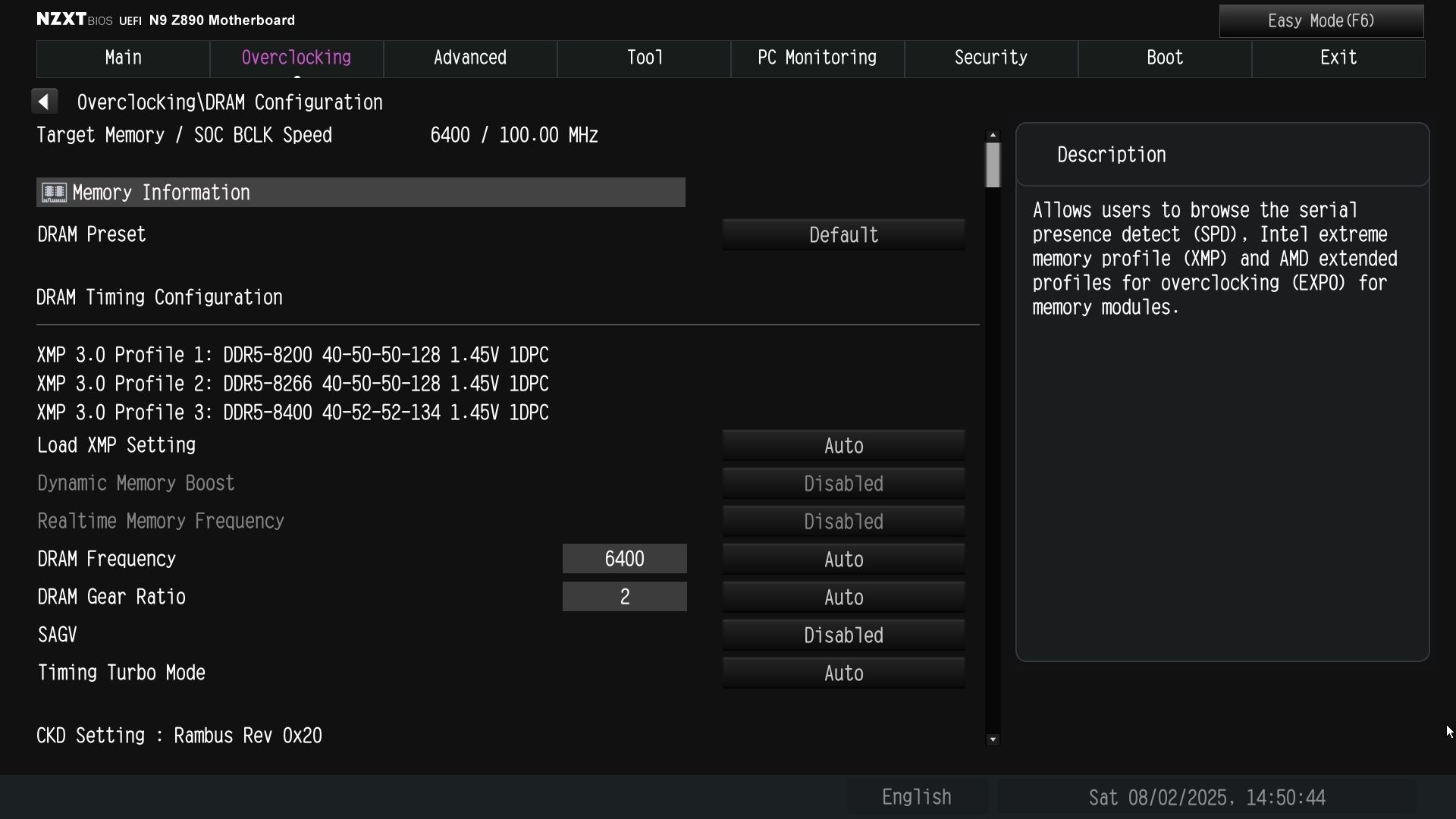Click the Dynamic Memory Boost label
Image resolution: width=1456 pixels, height=819 pixels.
[136, 483]
